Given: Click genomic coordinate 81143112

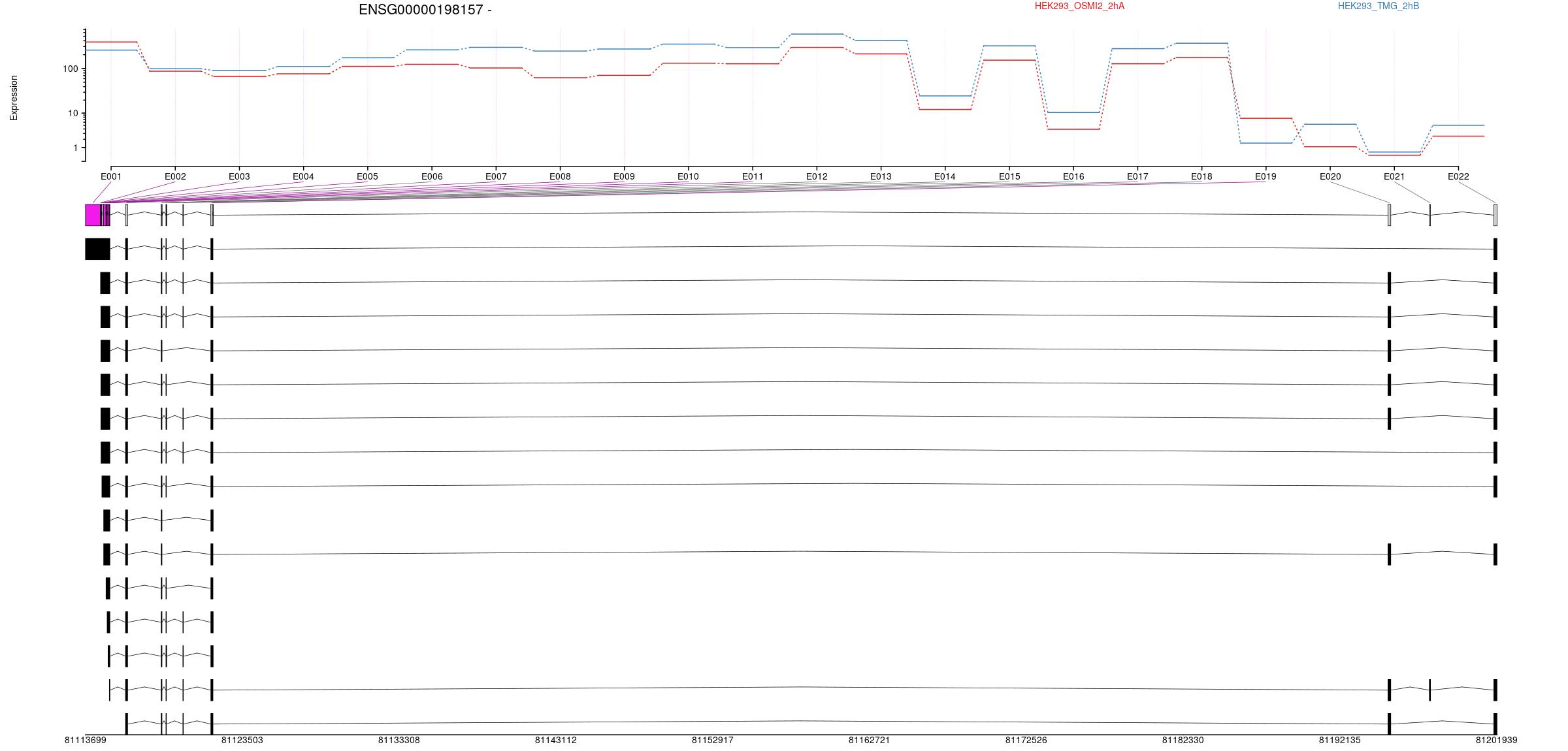Looking at the screenshot, I should (x=555, y=740).
